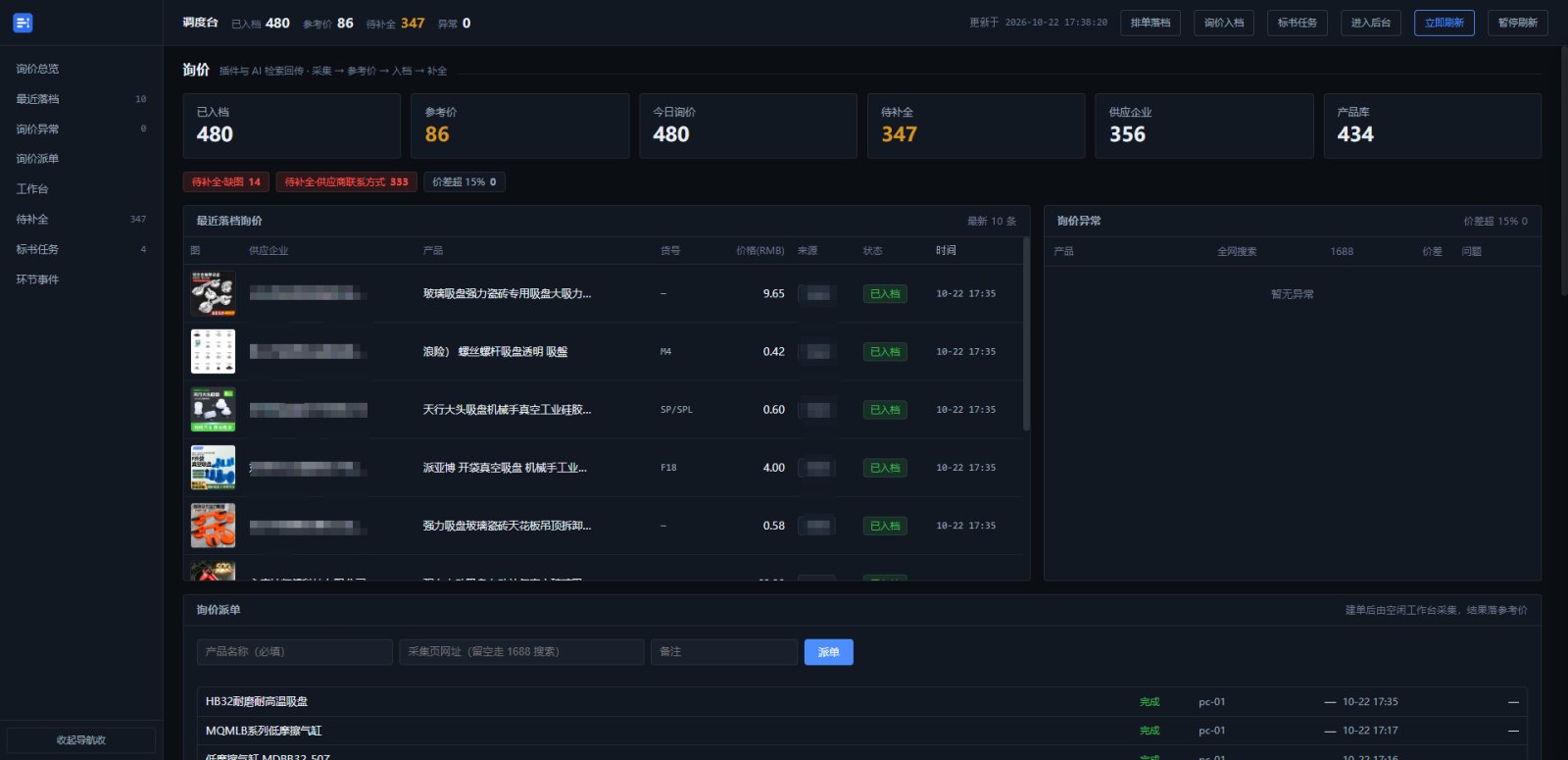This screenshot has height=760, width=1568.
Task: Click the HB32耐磨耐高温吸盘 dispatch row
Action: [862, 701]
